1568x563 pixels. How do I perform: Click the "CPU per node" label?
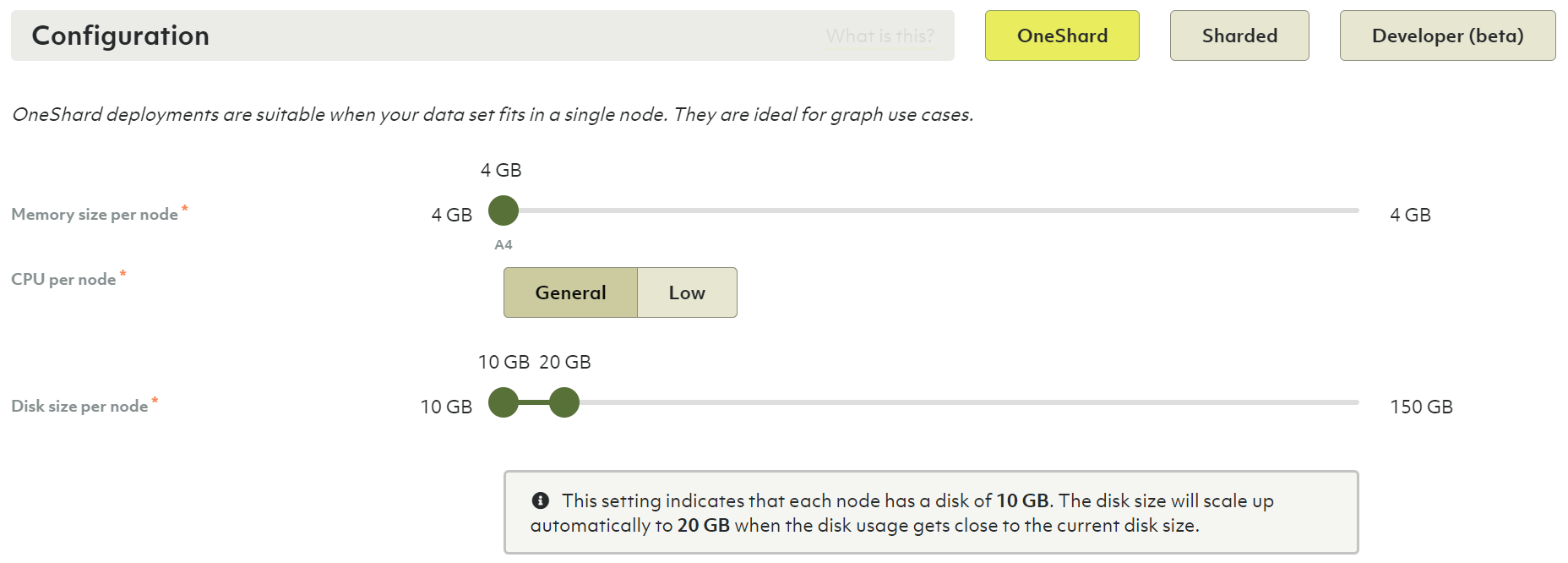[x=63, y=280]
